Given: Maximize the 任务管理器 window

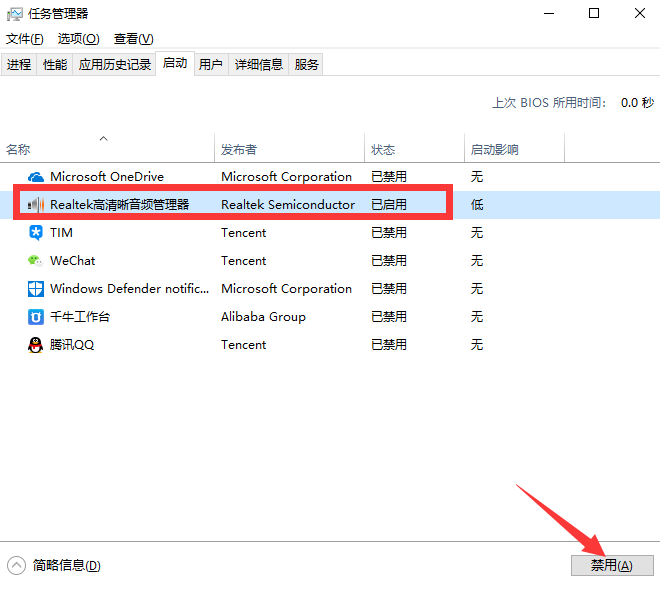Looking at the screenshot, I should (x=594, y=13).
